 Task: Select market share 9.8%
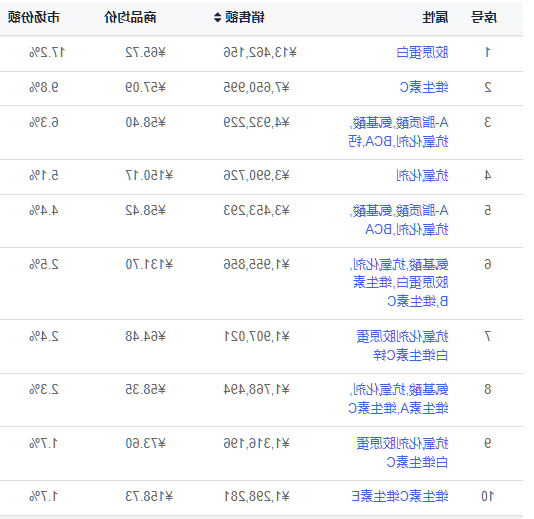click(44, 88)
